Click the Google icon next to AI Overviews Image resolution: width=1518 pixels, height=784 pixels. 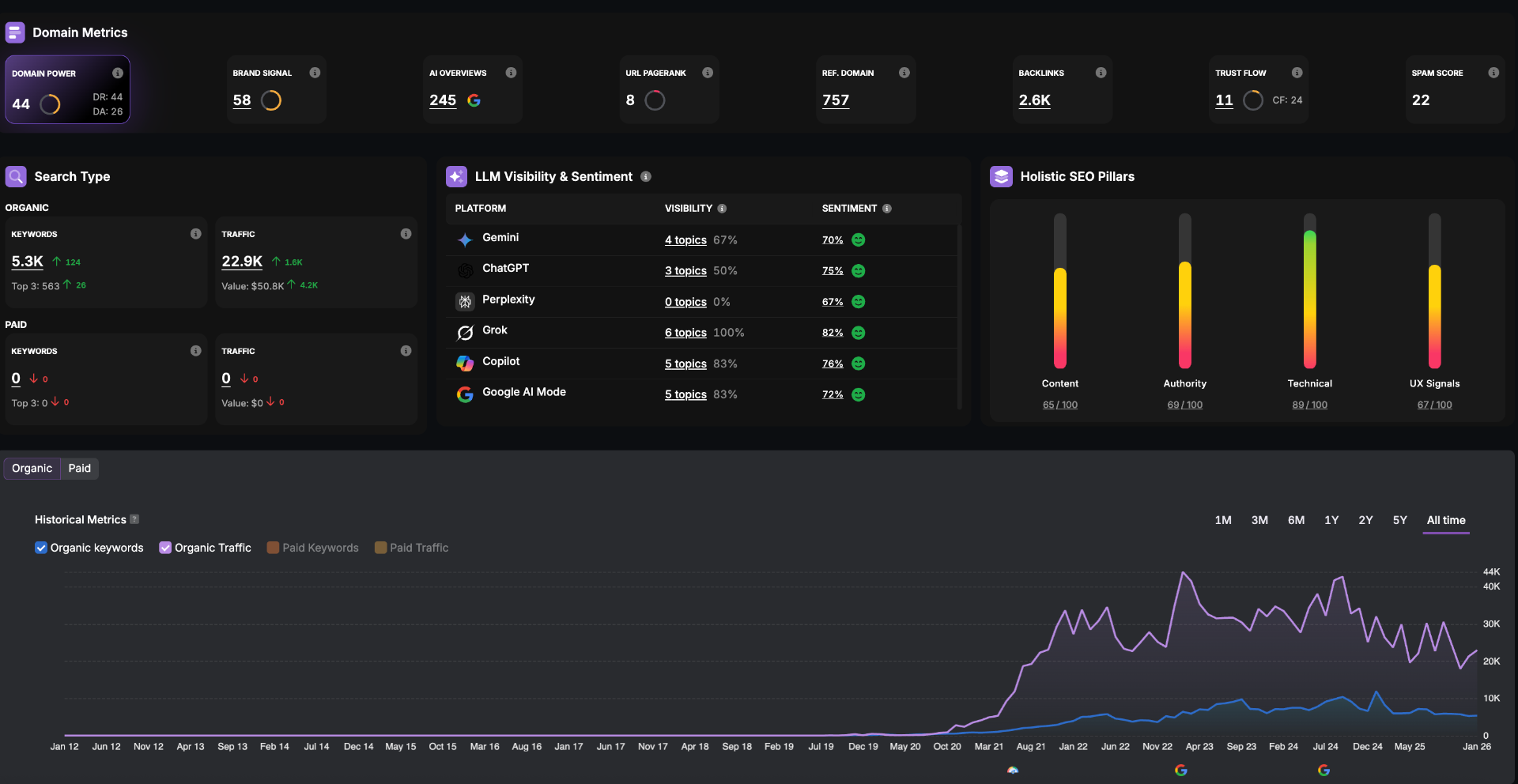point(474,101)
